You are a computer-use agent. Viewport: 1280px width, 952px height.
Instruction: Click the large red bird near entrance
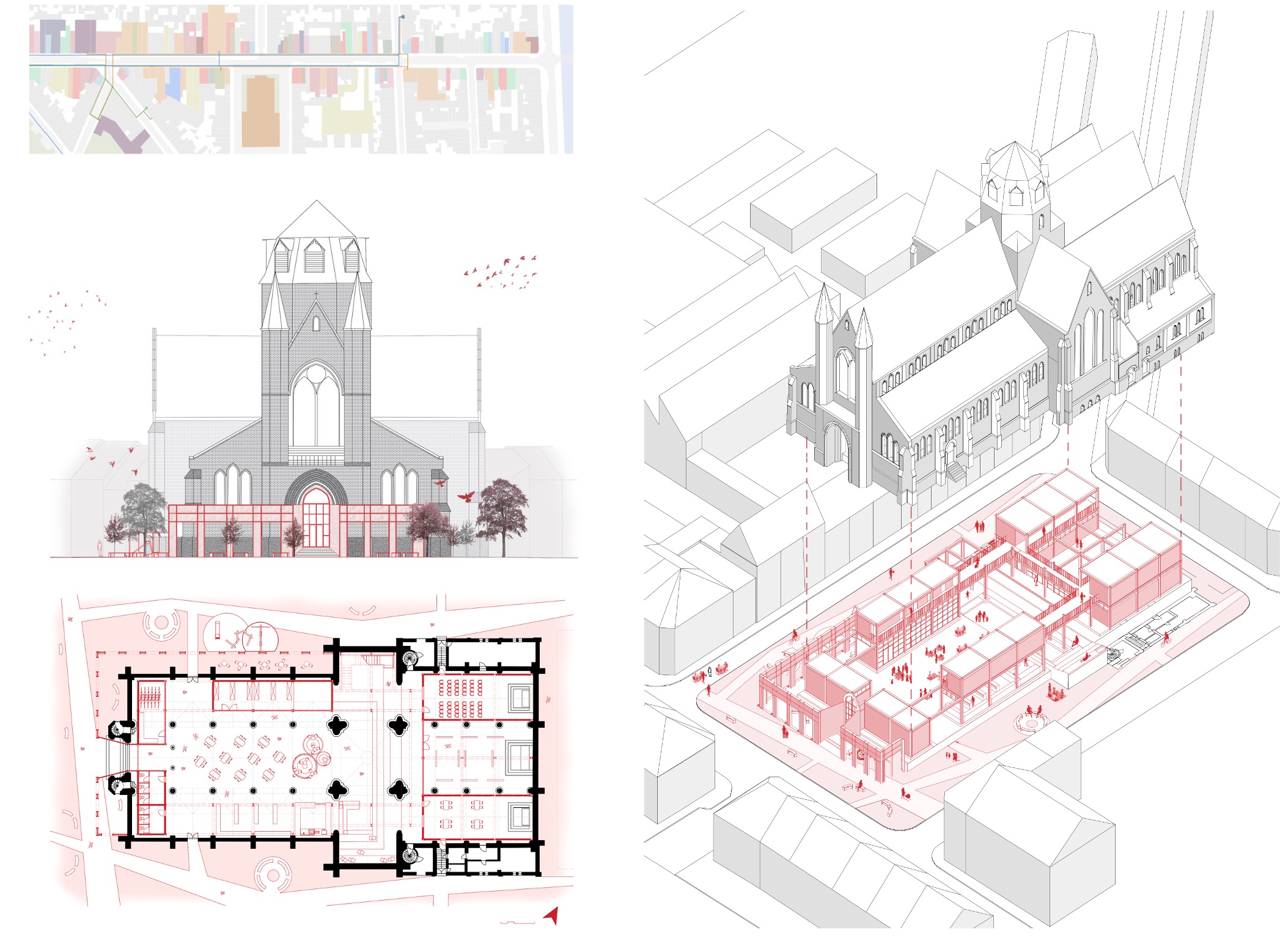tap(466, 496)
